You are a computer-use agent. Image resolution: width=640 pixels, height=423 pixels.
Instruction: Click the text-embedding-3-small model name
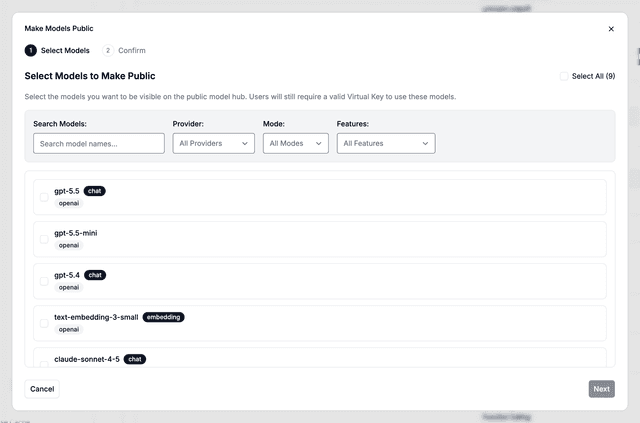pos(96,317)
